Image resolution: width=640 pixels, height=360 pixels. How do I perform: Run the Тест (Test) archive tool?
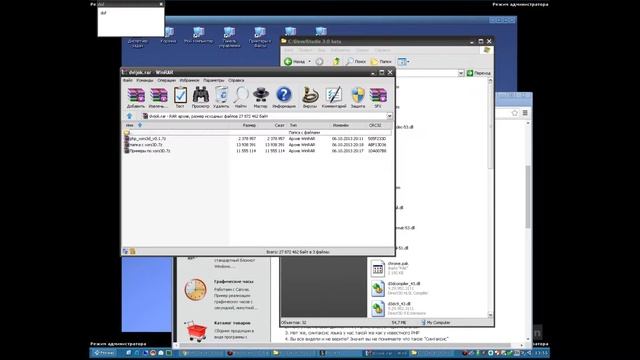pos(180,97)
